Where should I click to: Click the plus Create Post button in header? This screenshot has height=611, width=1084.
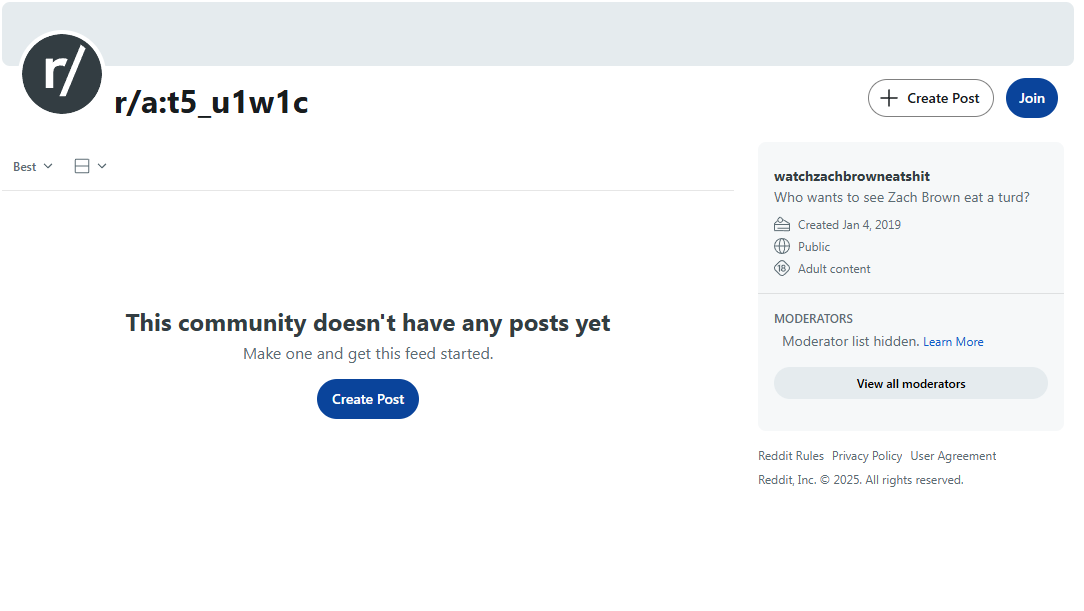click(931, 98)
